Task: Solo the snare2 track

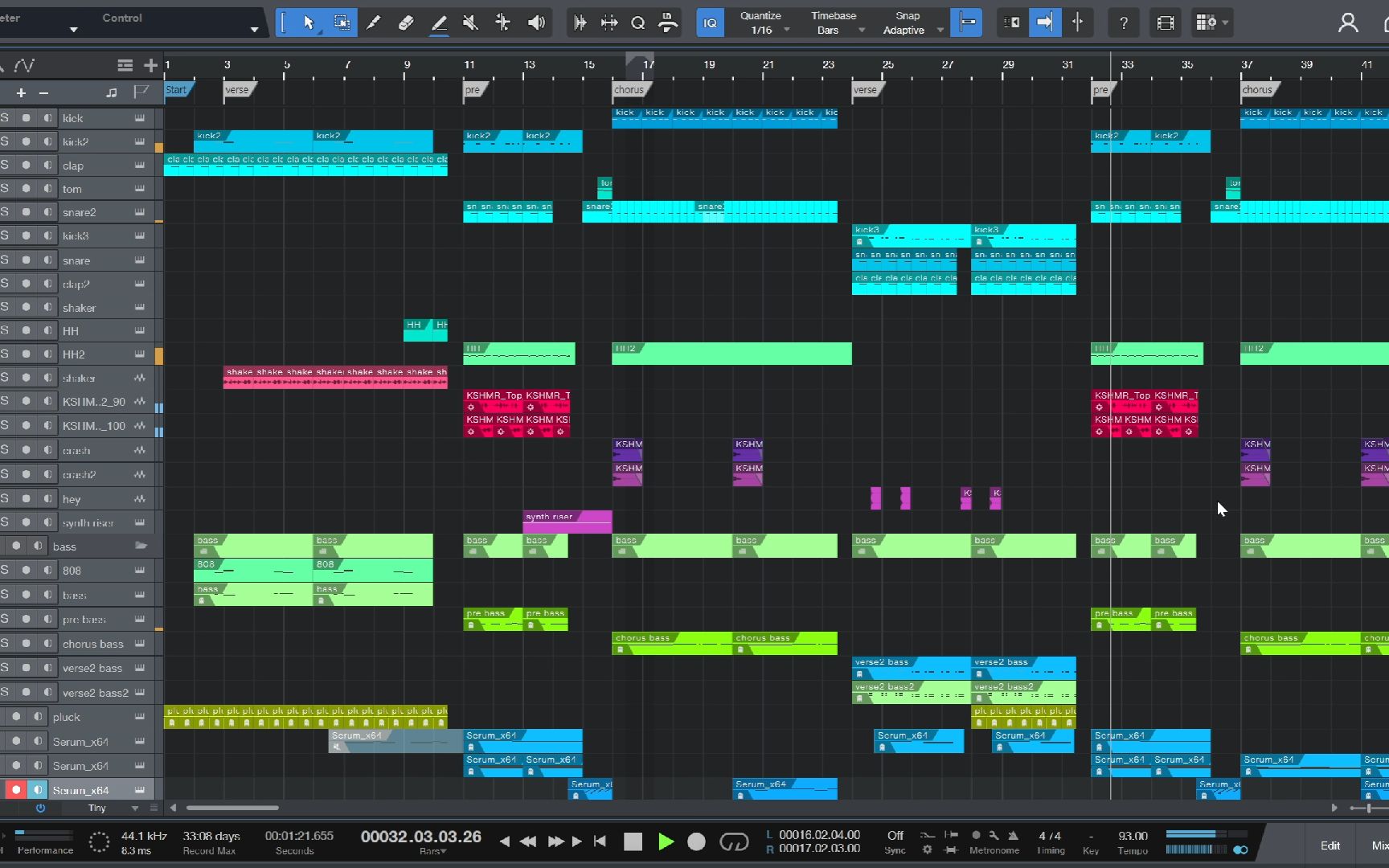Action: coord(5,212)
